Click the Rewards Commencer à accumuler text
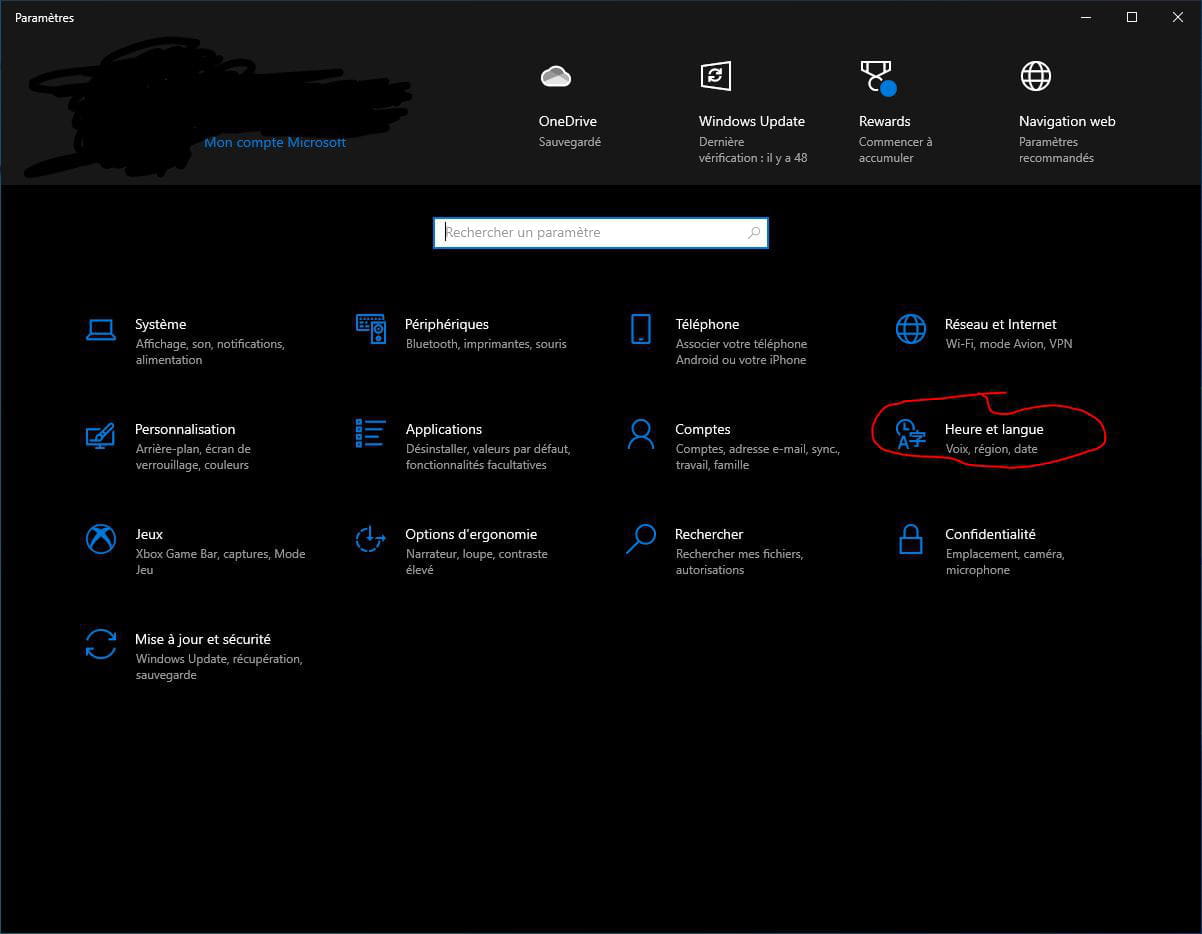The image size is (1202, 934). tap(895, 150)
